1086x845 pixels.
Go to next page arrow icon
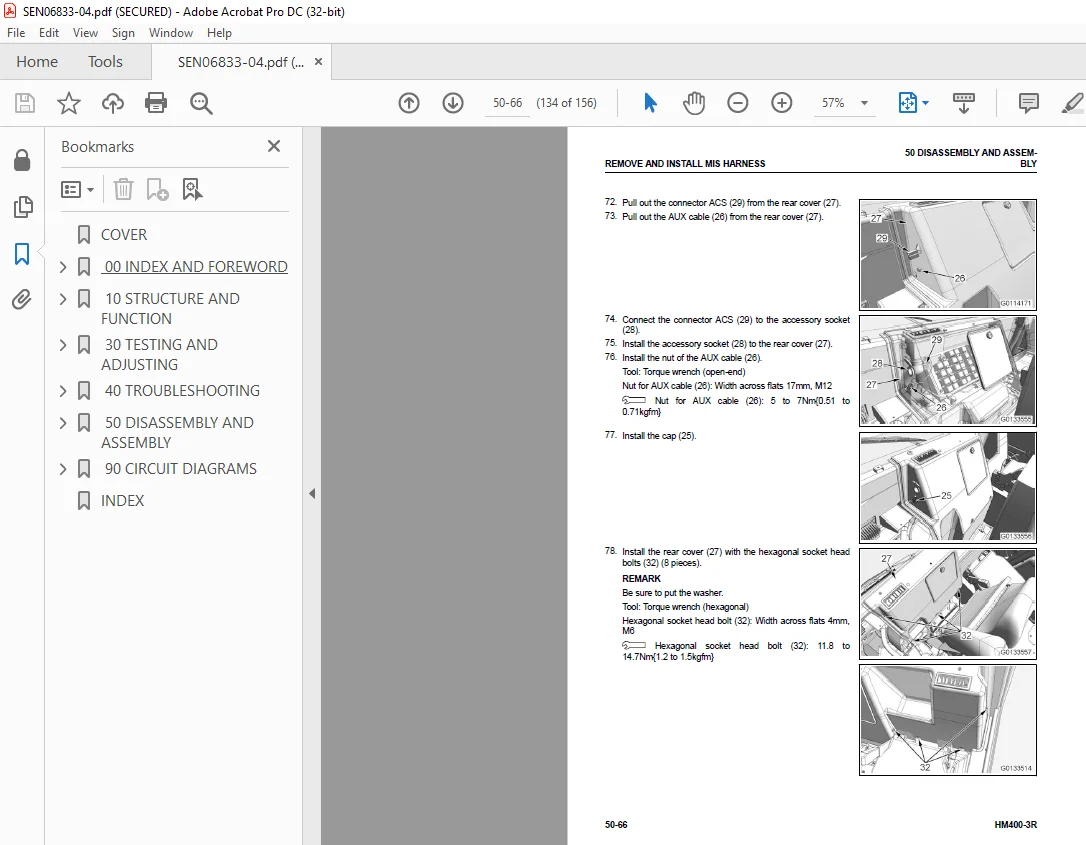click(453, 103)
